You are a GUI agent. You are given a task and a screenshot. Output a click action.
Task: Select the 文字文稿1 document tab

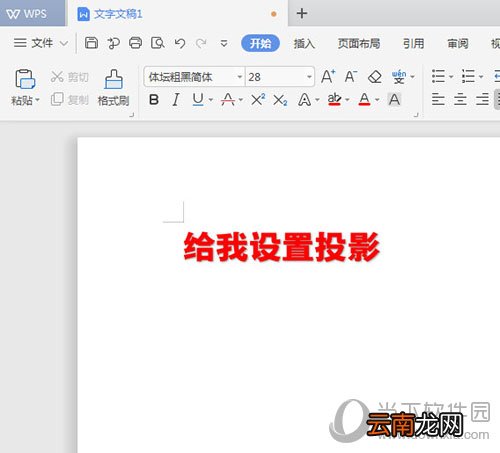(x=178, y=14)
